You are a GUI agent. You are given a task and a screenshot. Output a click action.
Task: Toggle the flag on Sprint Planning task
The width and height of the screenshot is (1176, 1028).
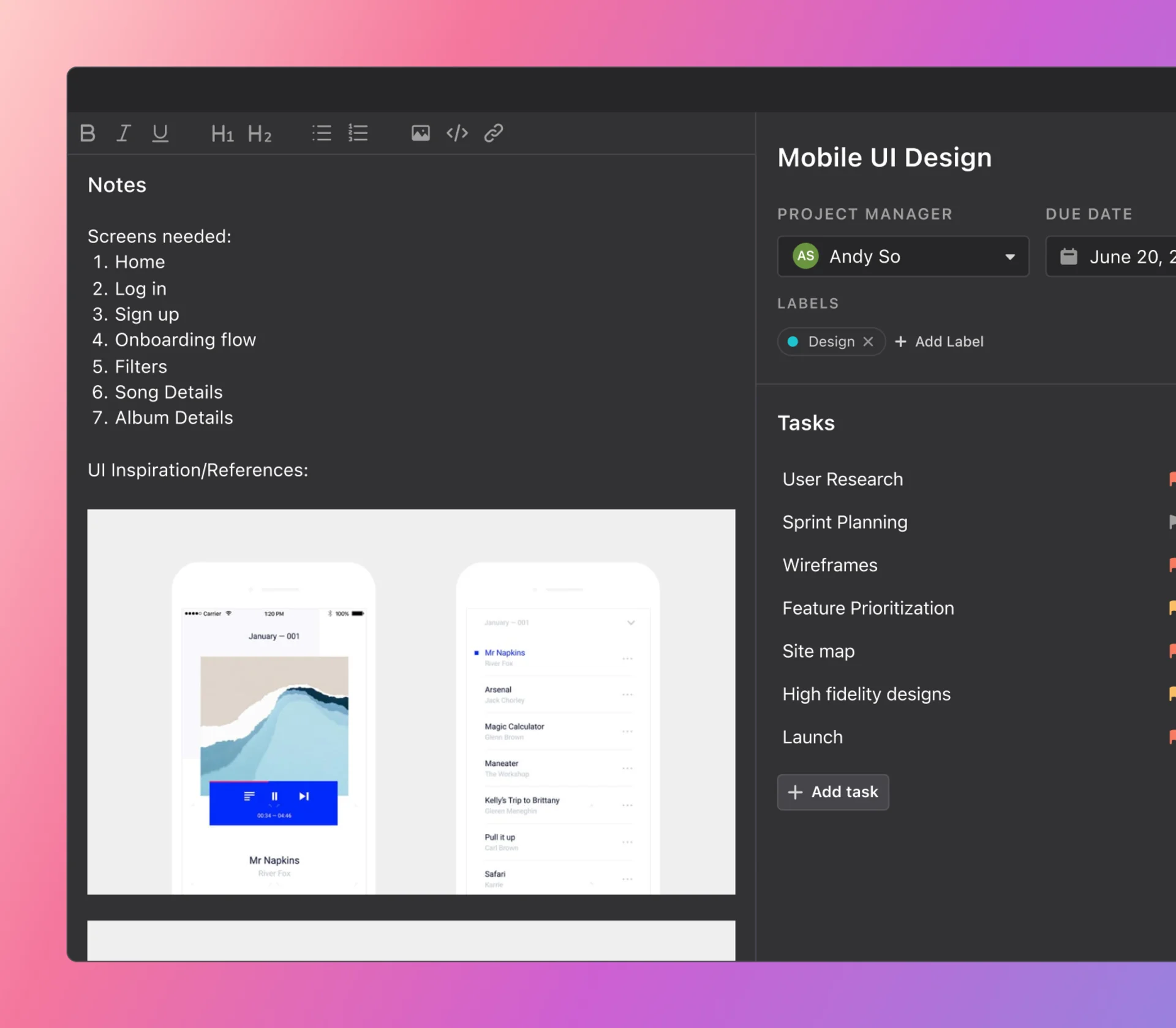click(x=1171, y=522)
